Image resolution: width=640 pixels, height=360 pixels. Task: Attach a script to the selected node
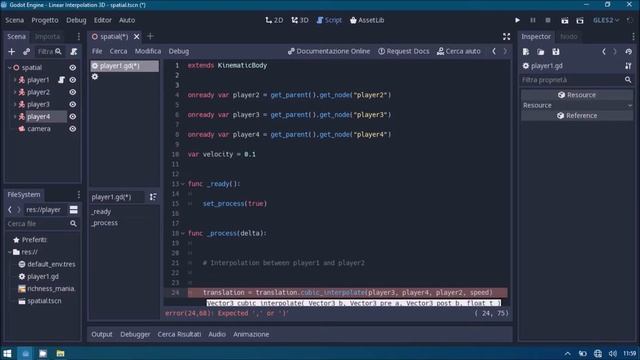tap(73, 51)
